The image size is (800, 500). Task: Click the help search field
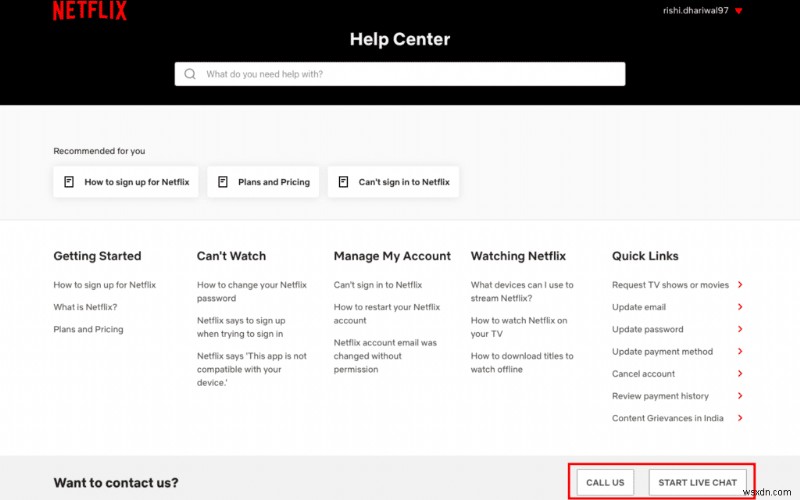point(399,74)
